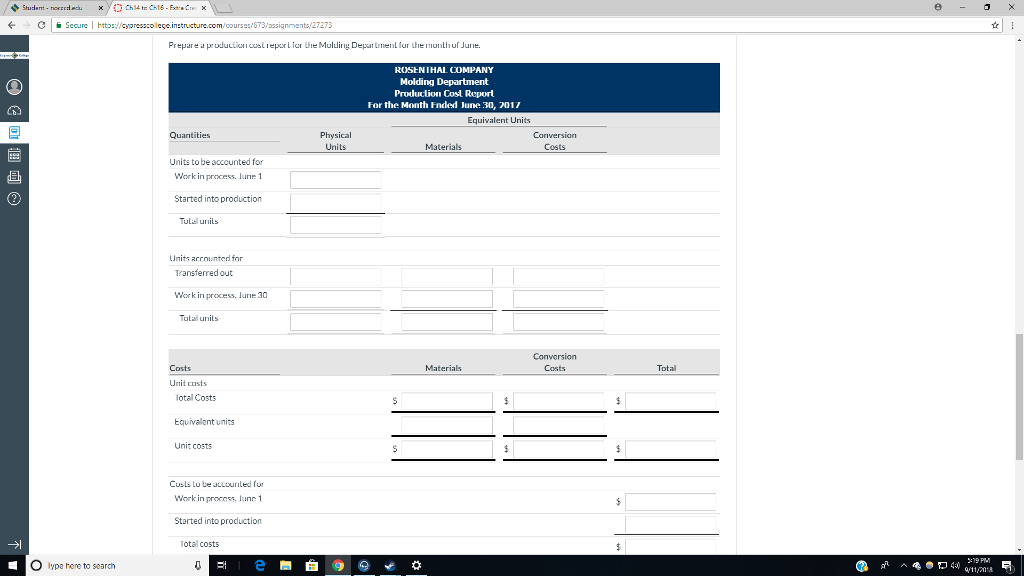This screenshot has height=576, width=1024.
Task: Open File Explorer from the taskbar
Action: click(x=285, y=566)
